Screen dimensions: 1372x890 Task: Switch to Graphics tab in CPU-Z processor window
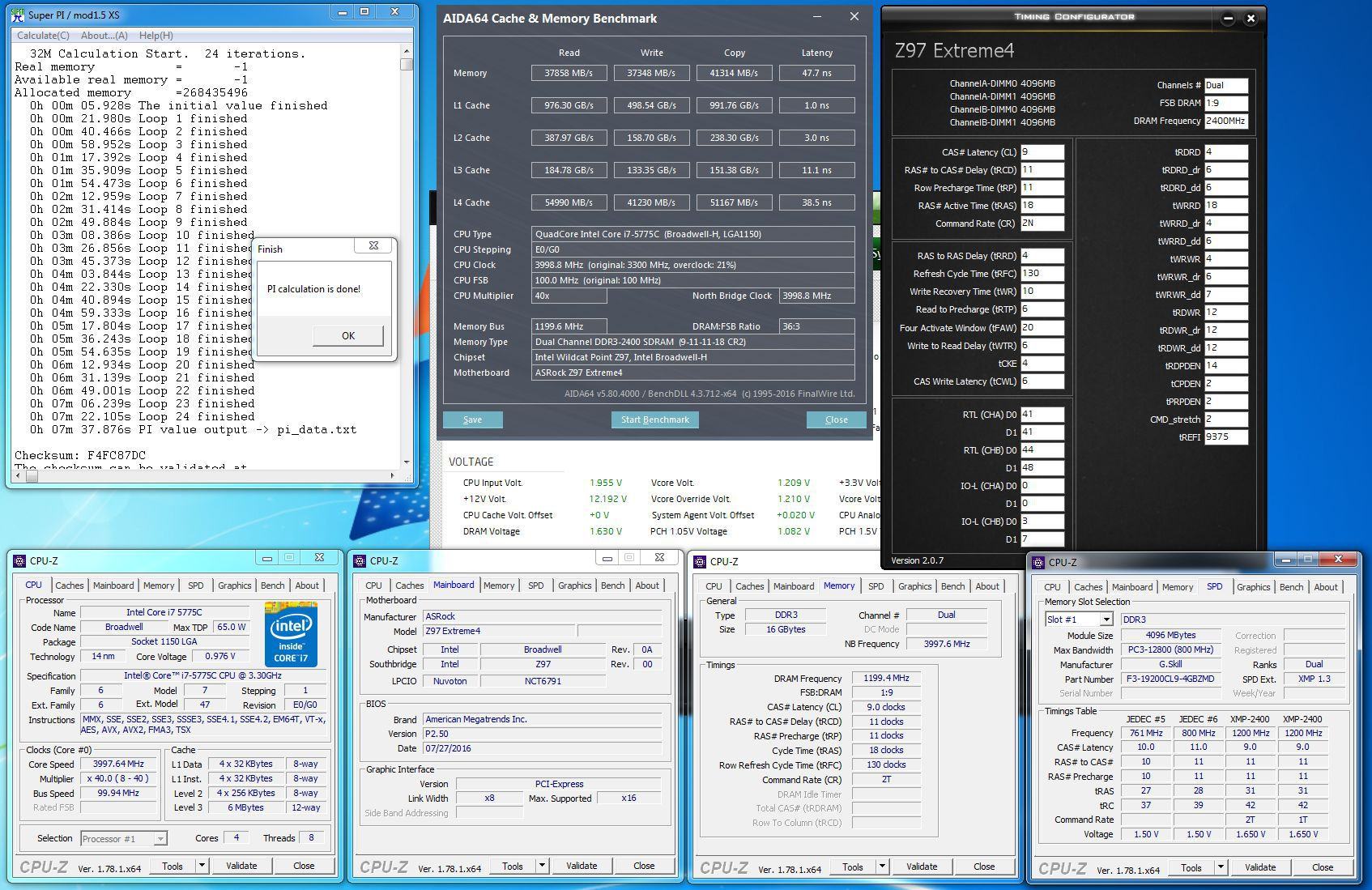coord(234,586)
